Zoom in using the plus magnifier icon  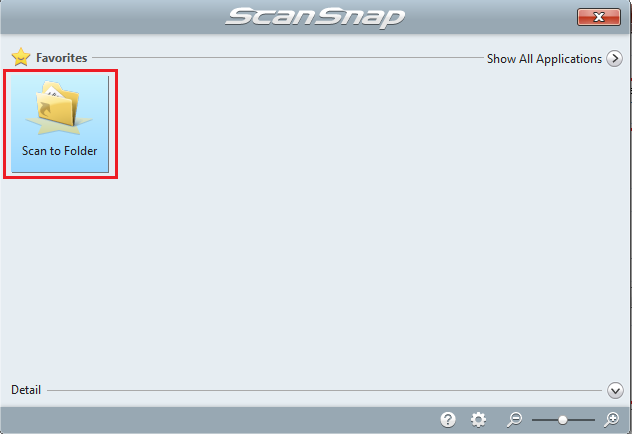click(x=611, y=419)
